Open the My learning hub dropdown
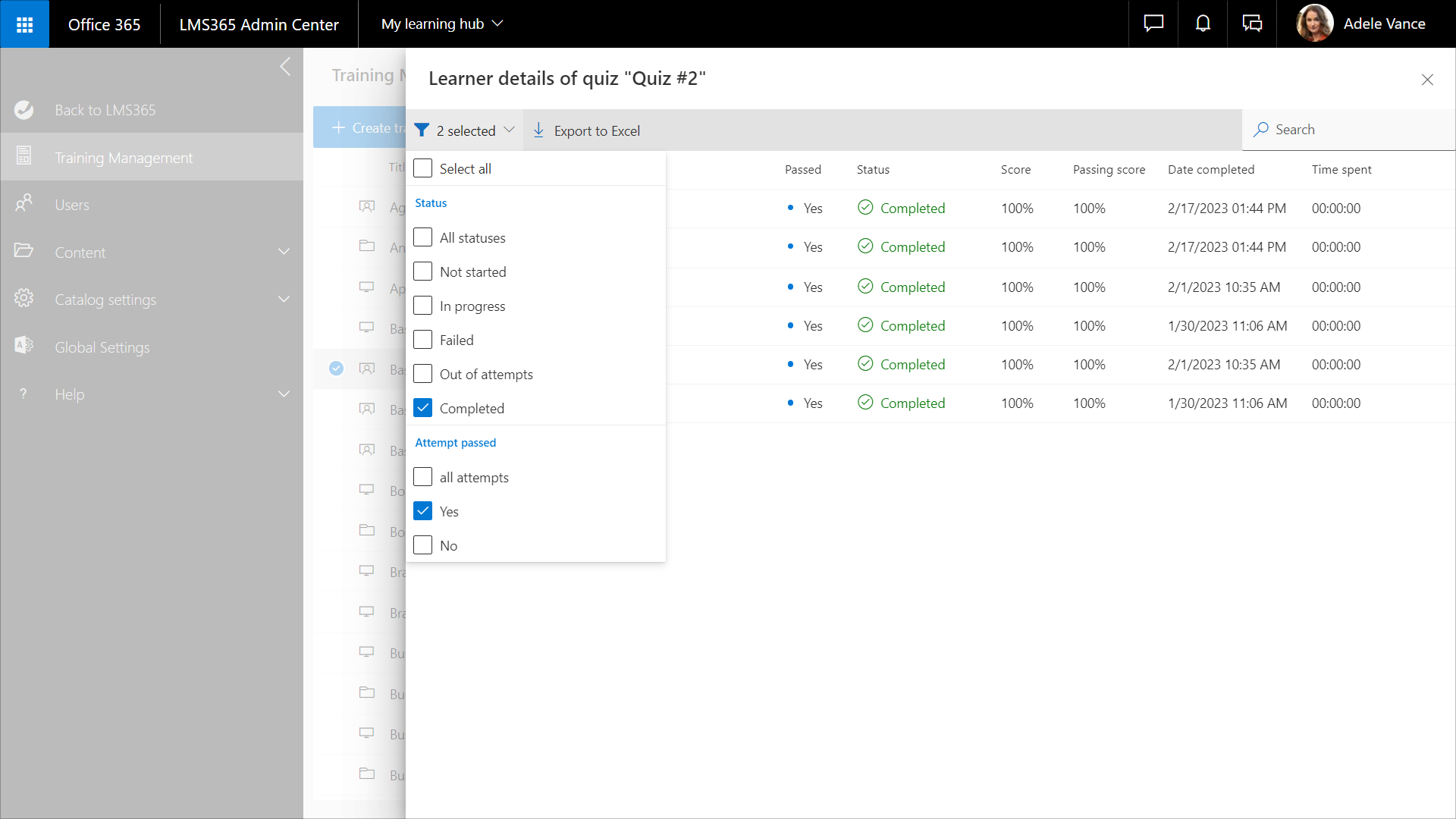This screenshot has width=1456, height=819. (442, 24)
